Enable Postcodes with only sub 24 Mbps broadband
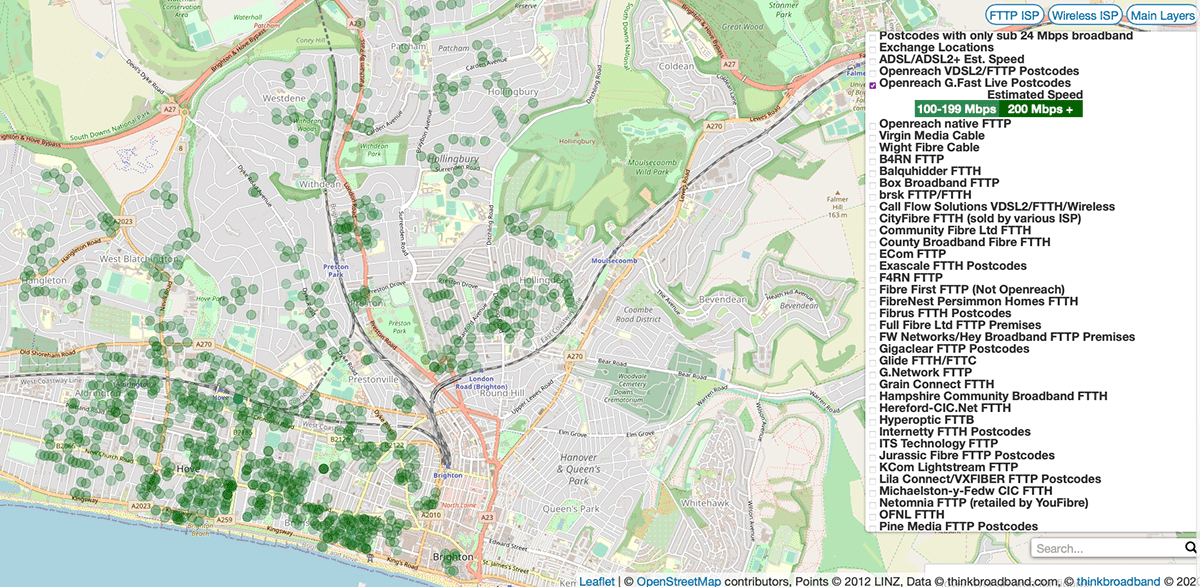Image resolution: width=1200 pixels, height=587 pixels. point(873,36)
